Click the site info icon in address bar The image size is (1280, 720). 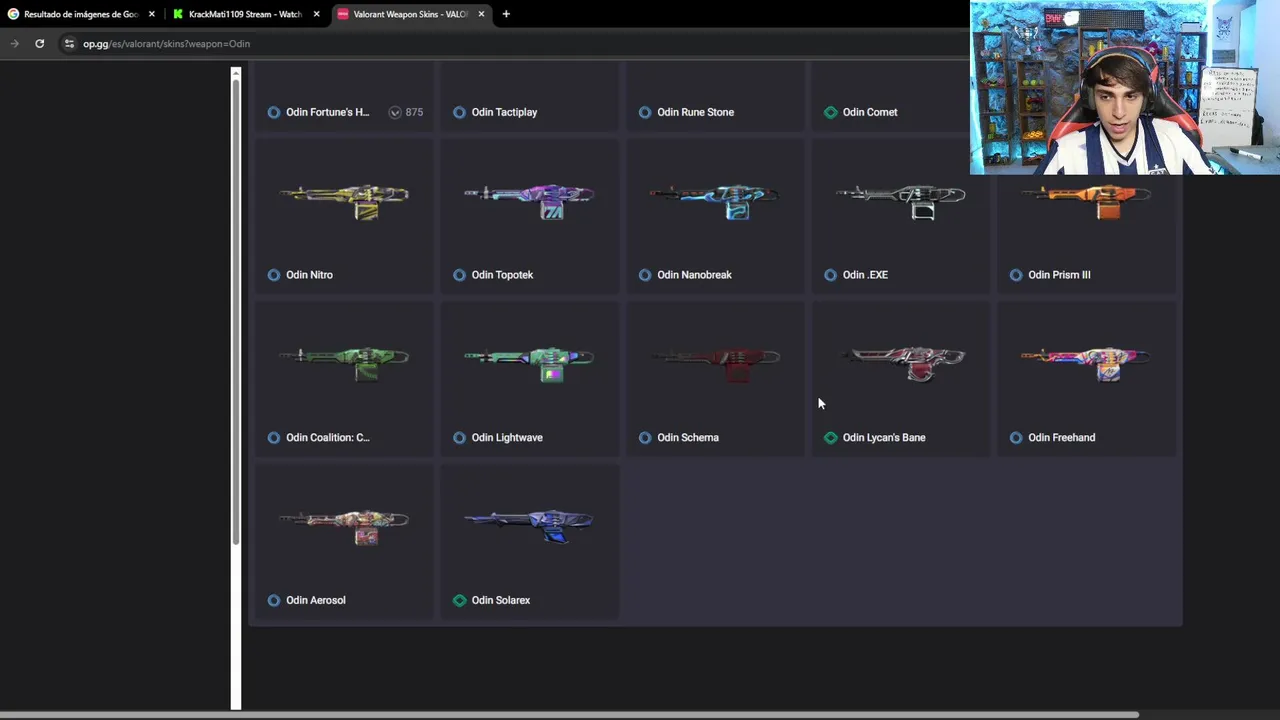[69, 44]
